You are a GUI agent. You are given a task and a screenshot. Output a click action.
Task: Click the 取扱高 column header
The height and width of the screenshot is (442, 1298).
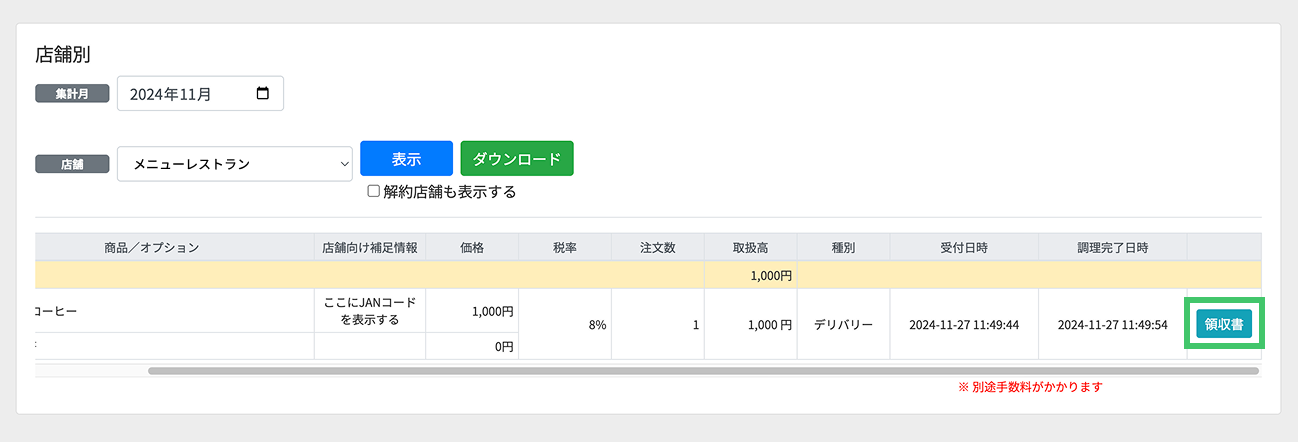(x=750, y=247)
